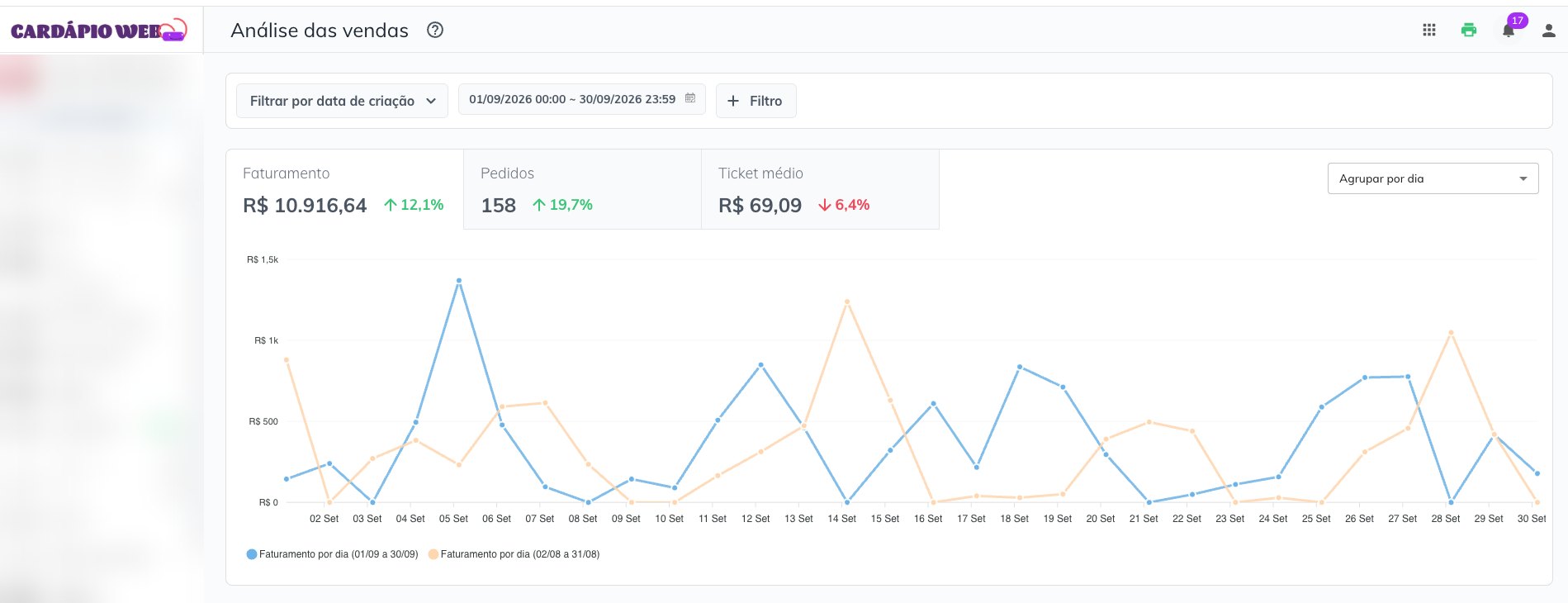Select the Pedidos tab

coord(582,189)
